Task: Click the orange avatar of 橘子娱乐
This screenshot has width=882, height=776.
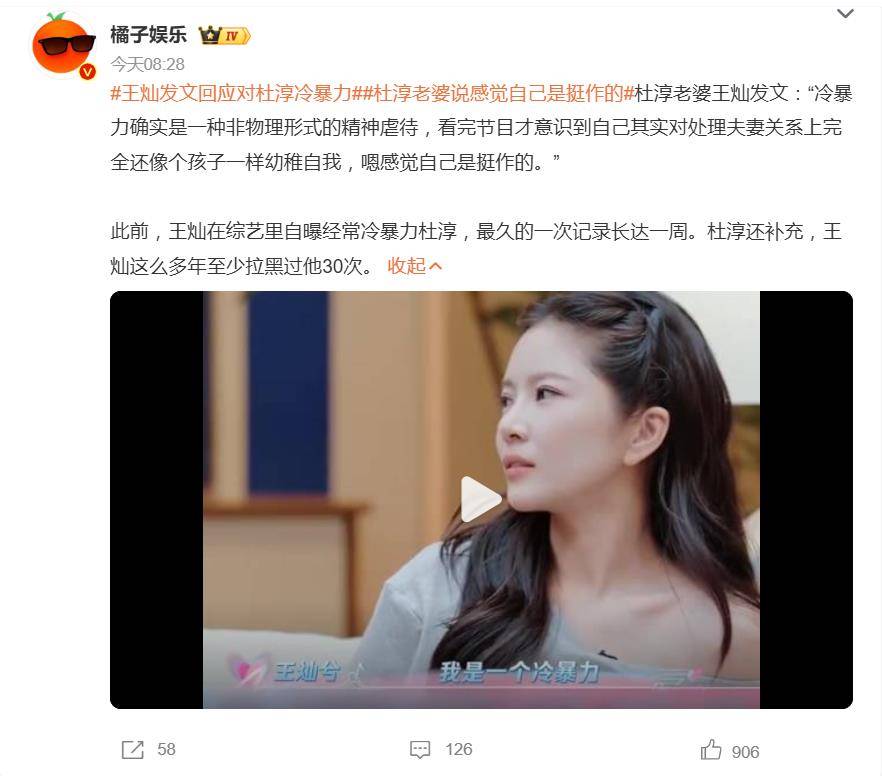Action: pos(64,46)
